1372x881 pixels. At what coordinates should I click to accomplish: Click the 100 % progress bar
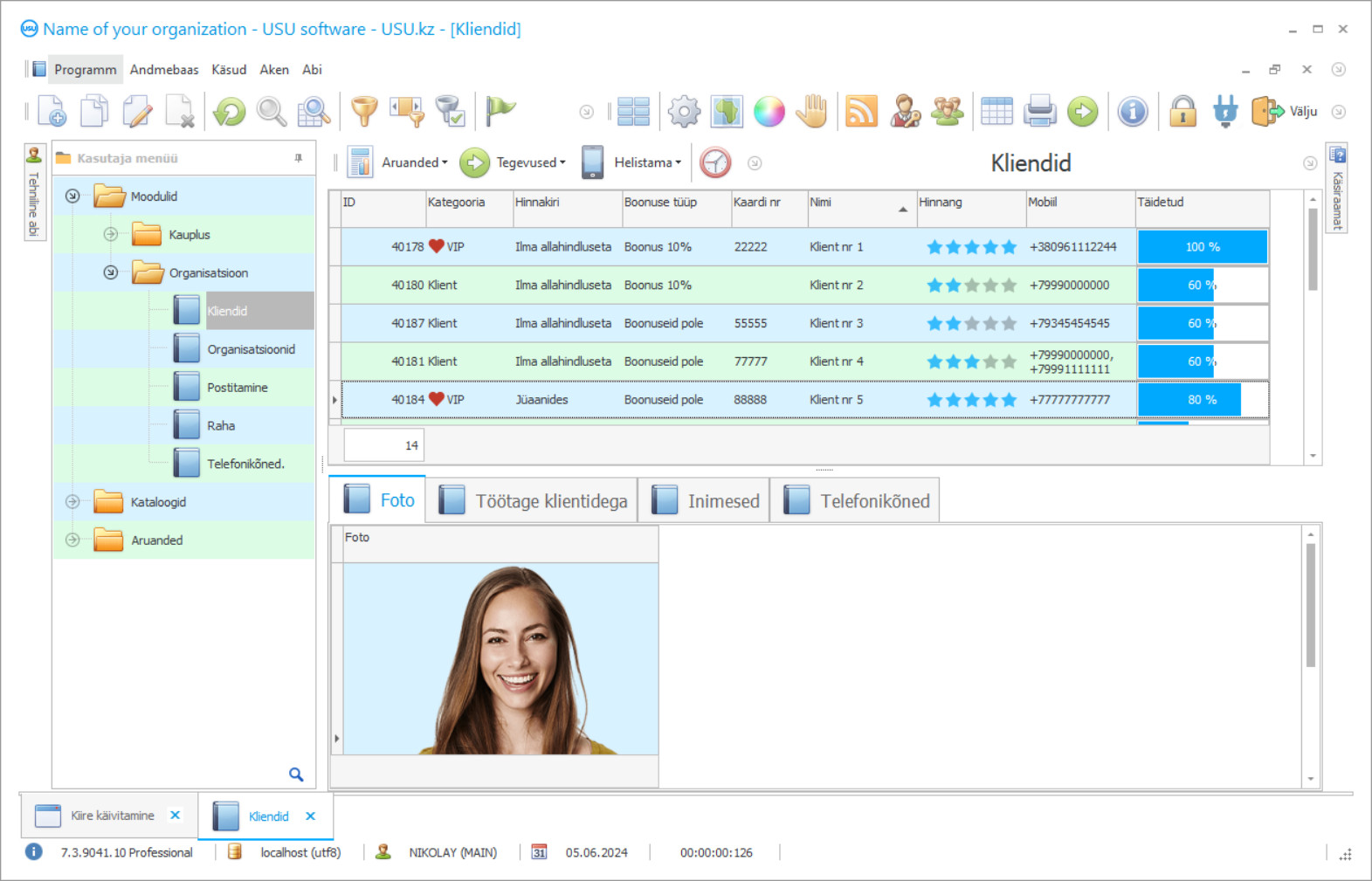click(x=1202, y=247)
